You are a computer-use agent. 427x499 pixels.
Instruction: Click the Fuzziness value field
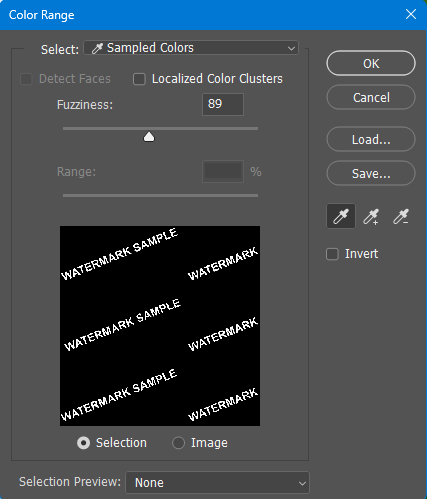(x=223, y=104)
